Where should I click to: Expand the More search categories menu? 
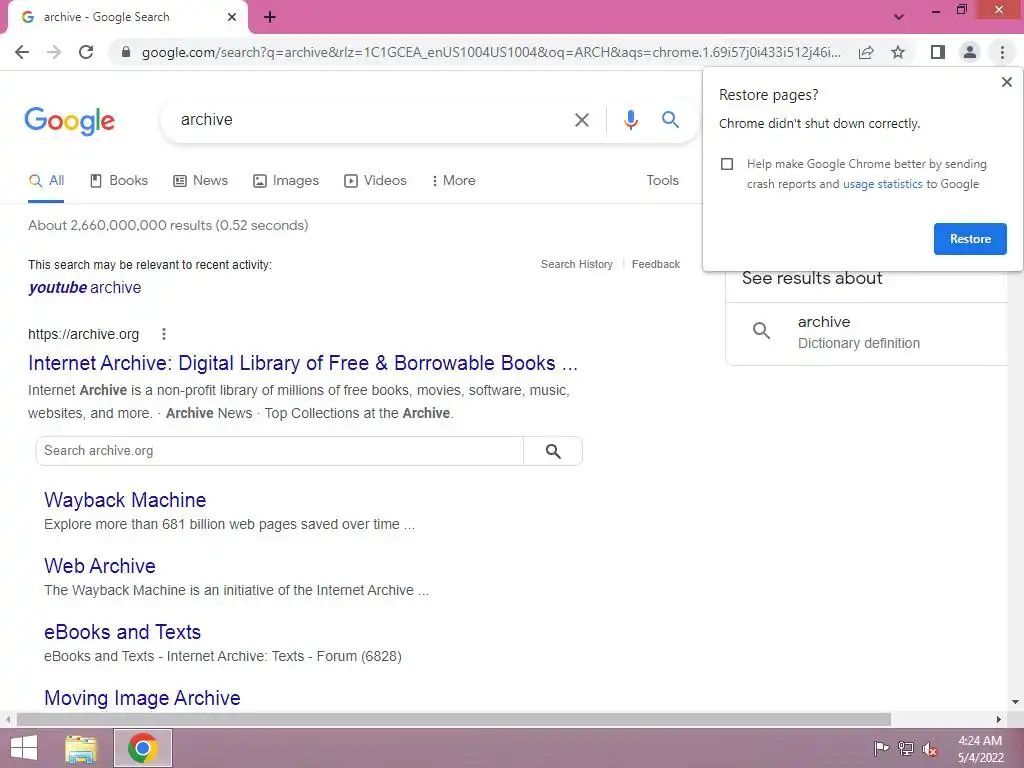tap(453, 181)
